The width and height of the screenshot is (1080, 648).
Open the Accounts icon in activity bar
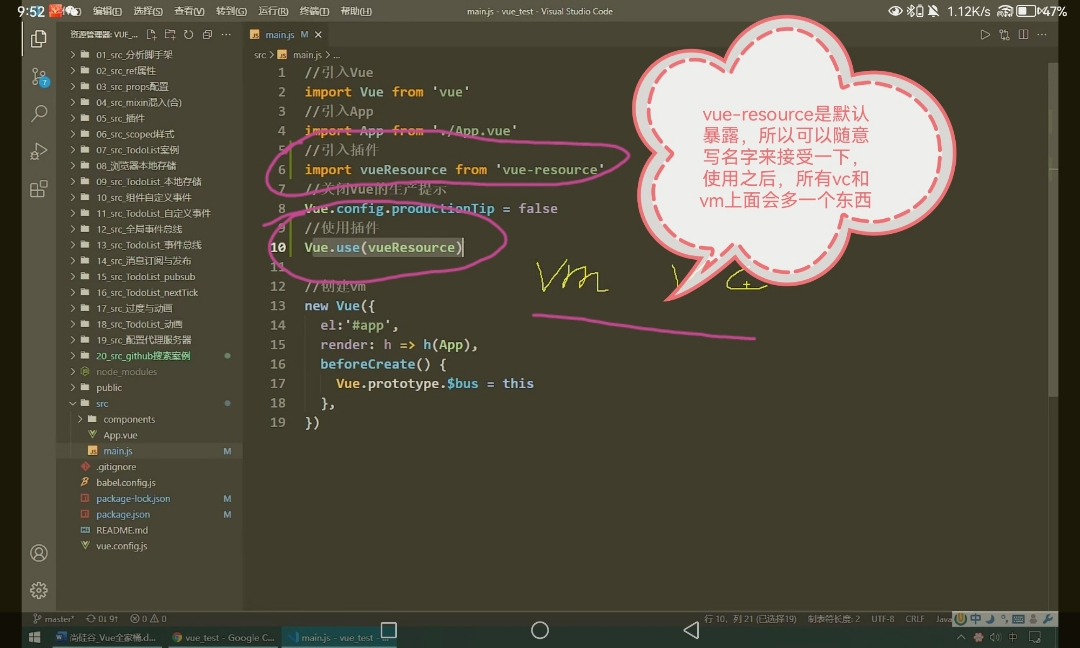pos(39,553)
